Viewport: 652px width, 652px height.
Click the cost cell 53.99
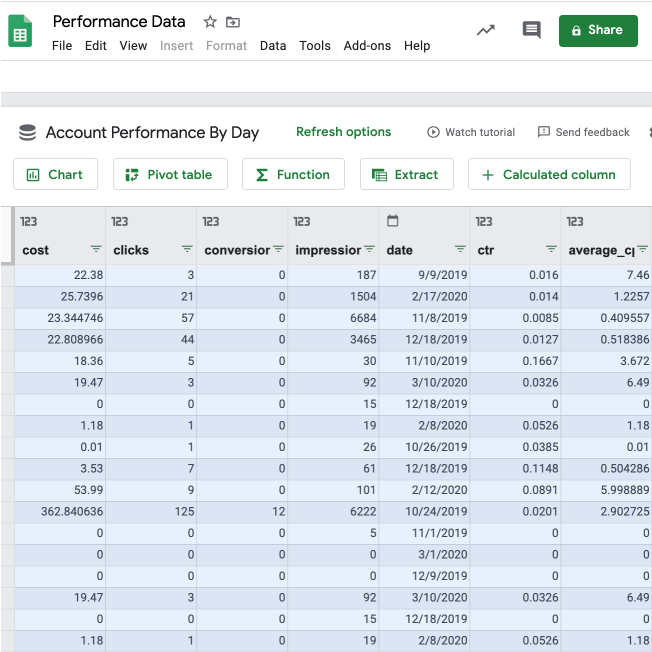click(x=60, y=490)
